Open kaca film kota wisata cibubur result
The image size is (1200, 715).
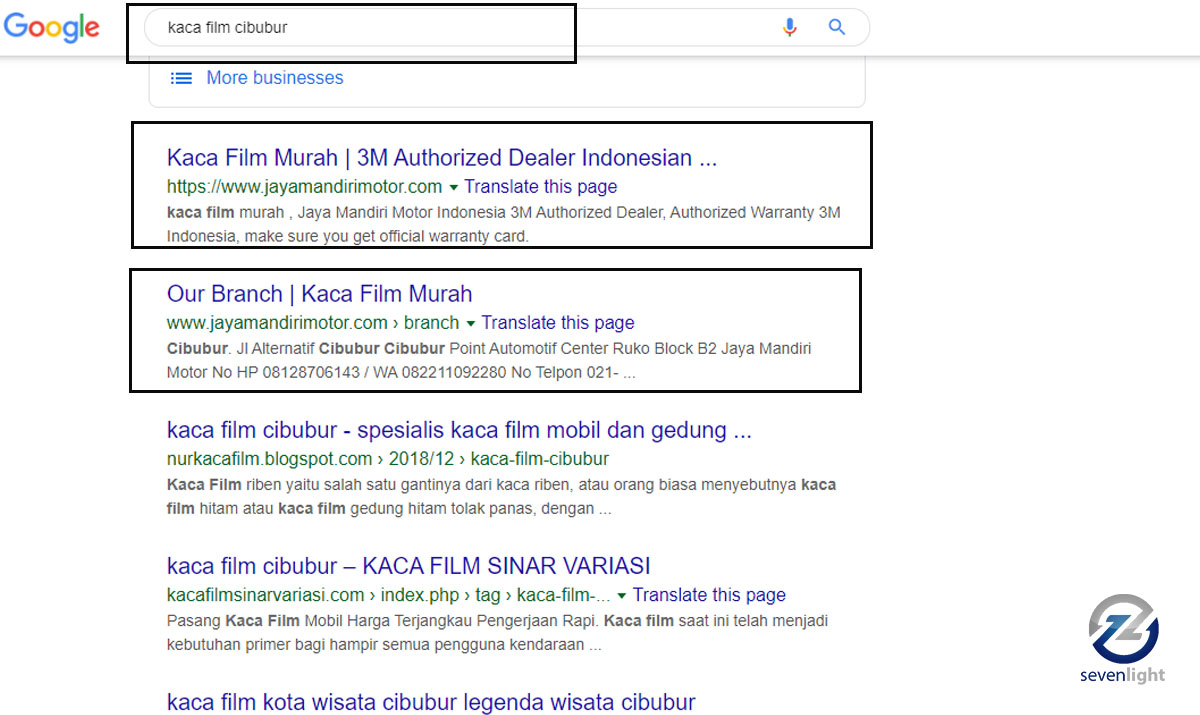point(431,702)
